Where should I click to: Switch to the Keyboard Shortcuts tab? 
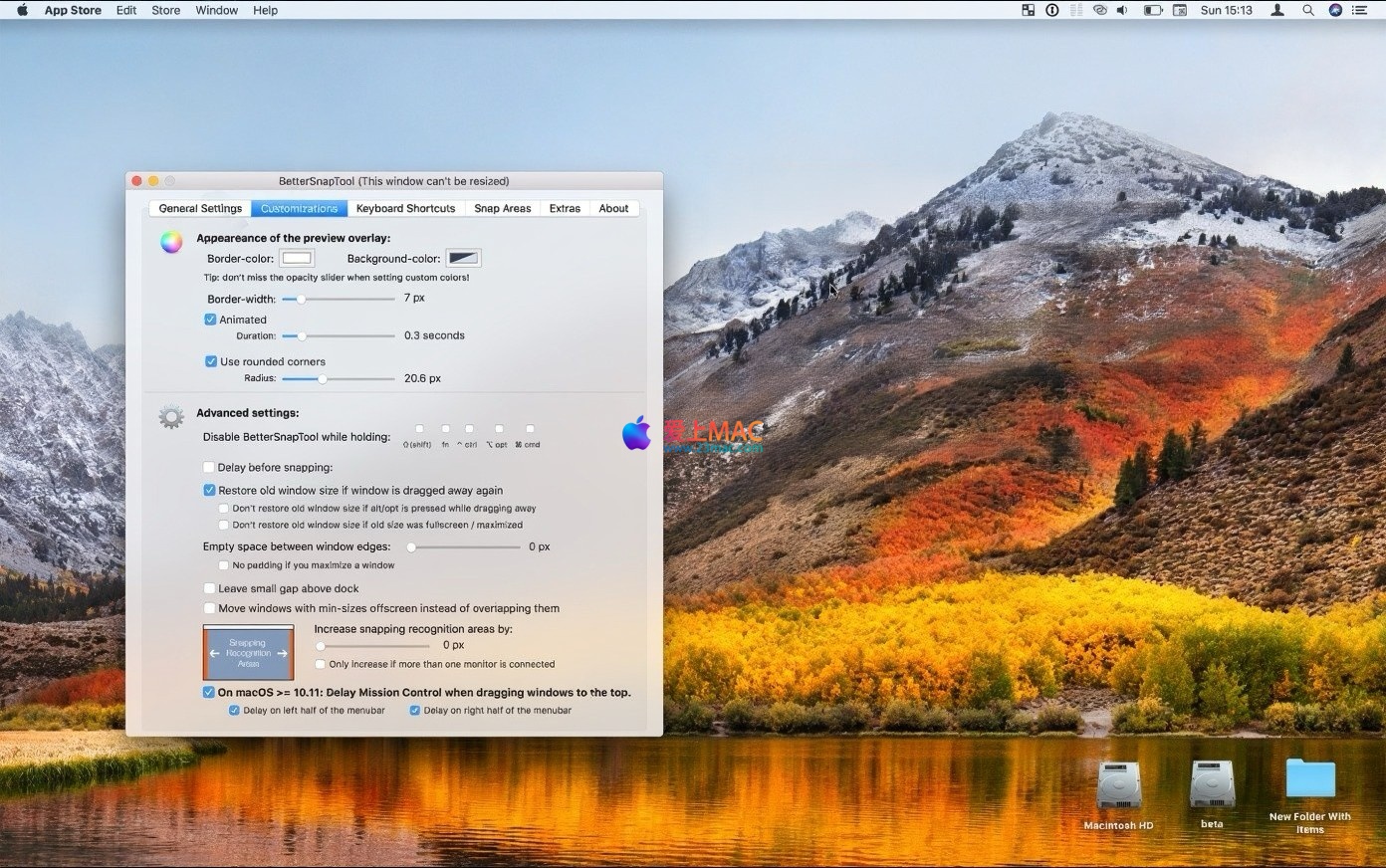point(405,208)
